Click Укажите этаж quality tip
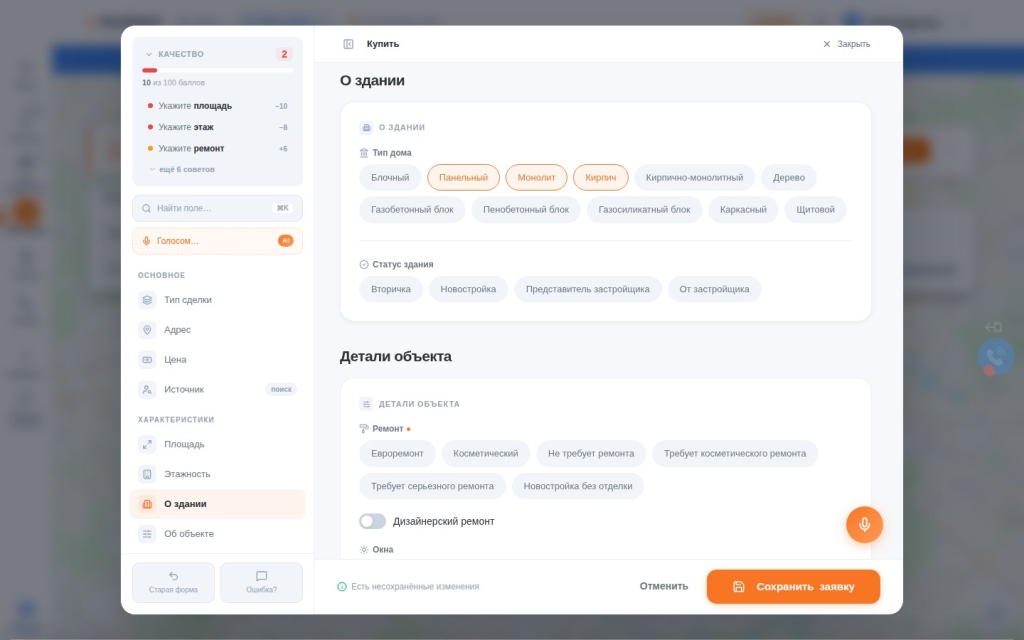Image resolution: width=1024 pixels, height=640 pixels. click(x=217, y=127)
